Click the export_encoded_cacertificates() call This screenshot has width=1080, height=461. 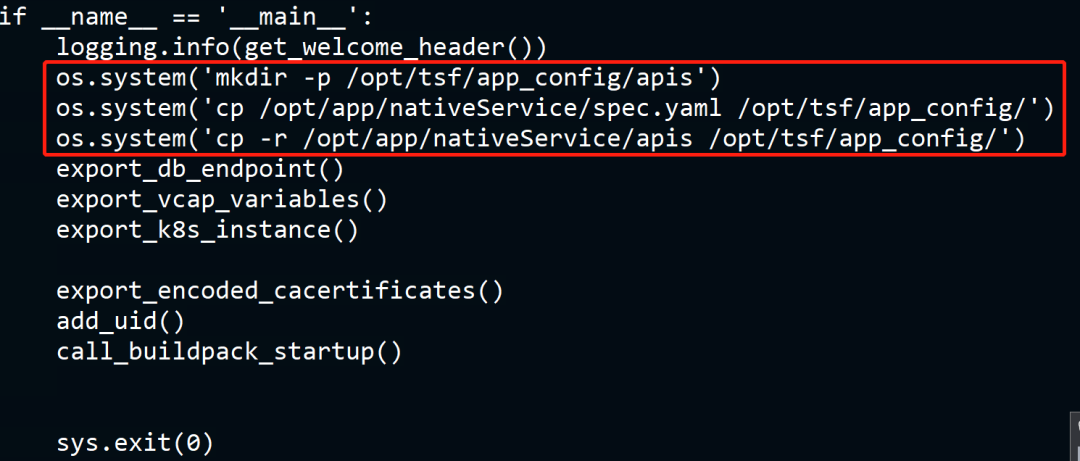click(279, 291)
